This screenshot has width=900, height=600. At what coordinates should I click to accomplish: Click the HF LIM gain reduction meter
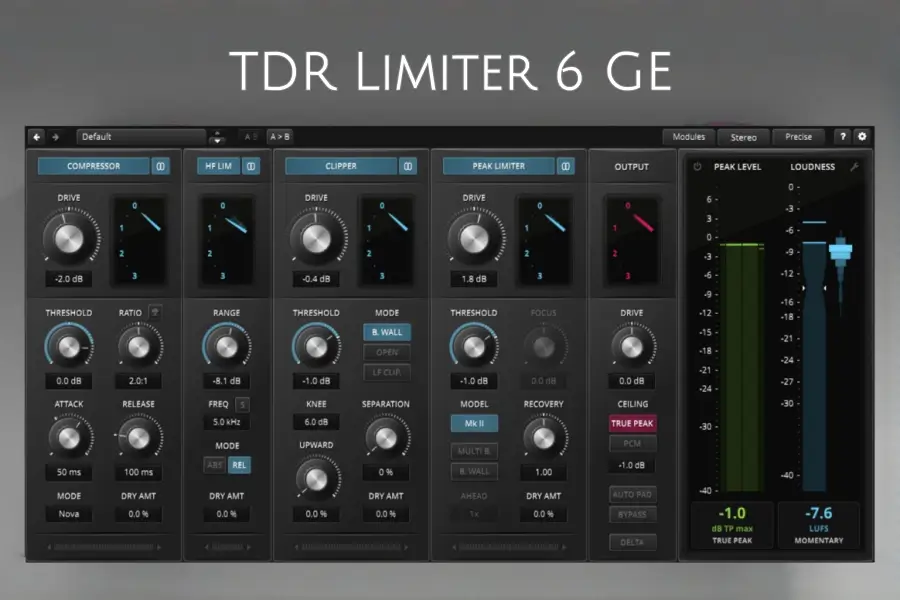coord(227,241)
